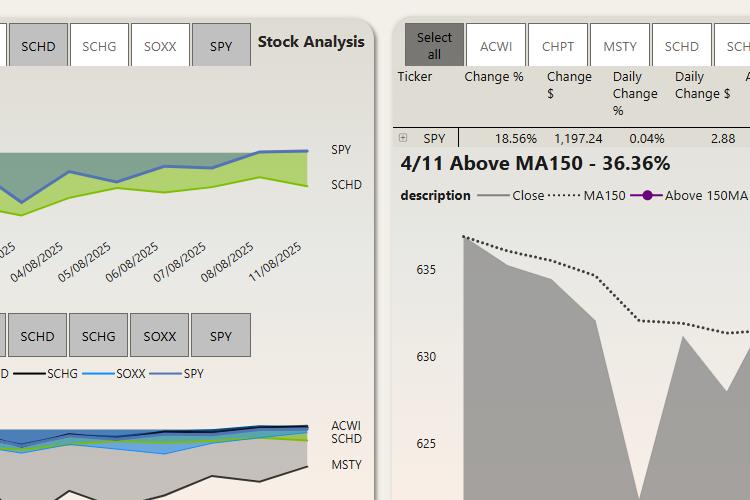
Task: Click the ACWI series label of the lower chart
Action: [x=346, y=425]
